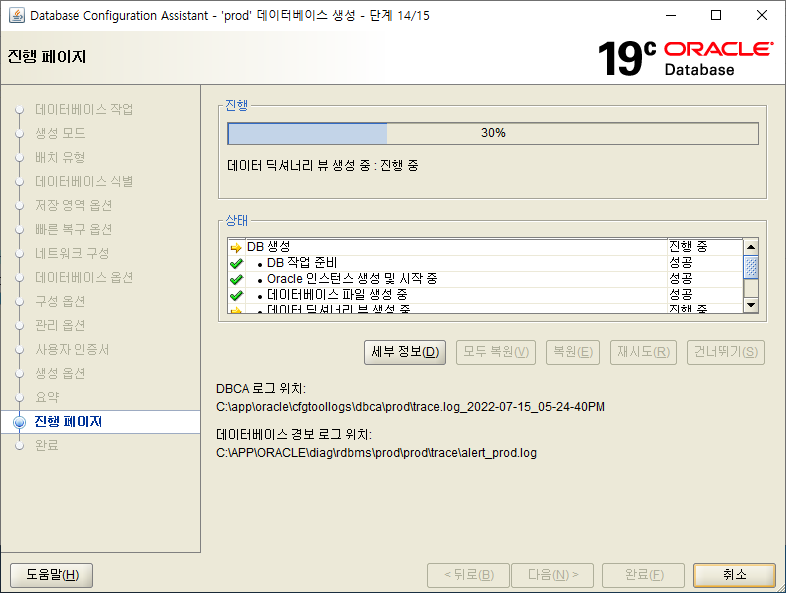The width and height of the screenshot is (786, 593).
Task: Select 데이터베이스 옵션 step in sidebar
Action: click(84, 278)
